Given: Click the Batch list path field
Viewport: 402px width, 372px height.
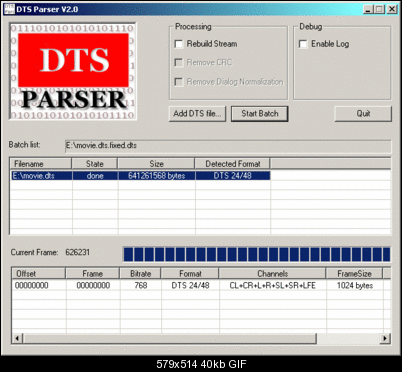Looking at the screenshot, I should click(228, 146).
